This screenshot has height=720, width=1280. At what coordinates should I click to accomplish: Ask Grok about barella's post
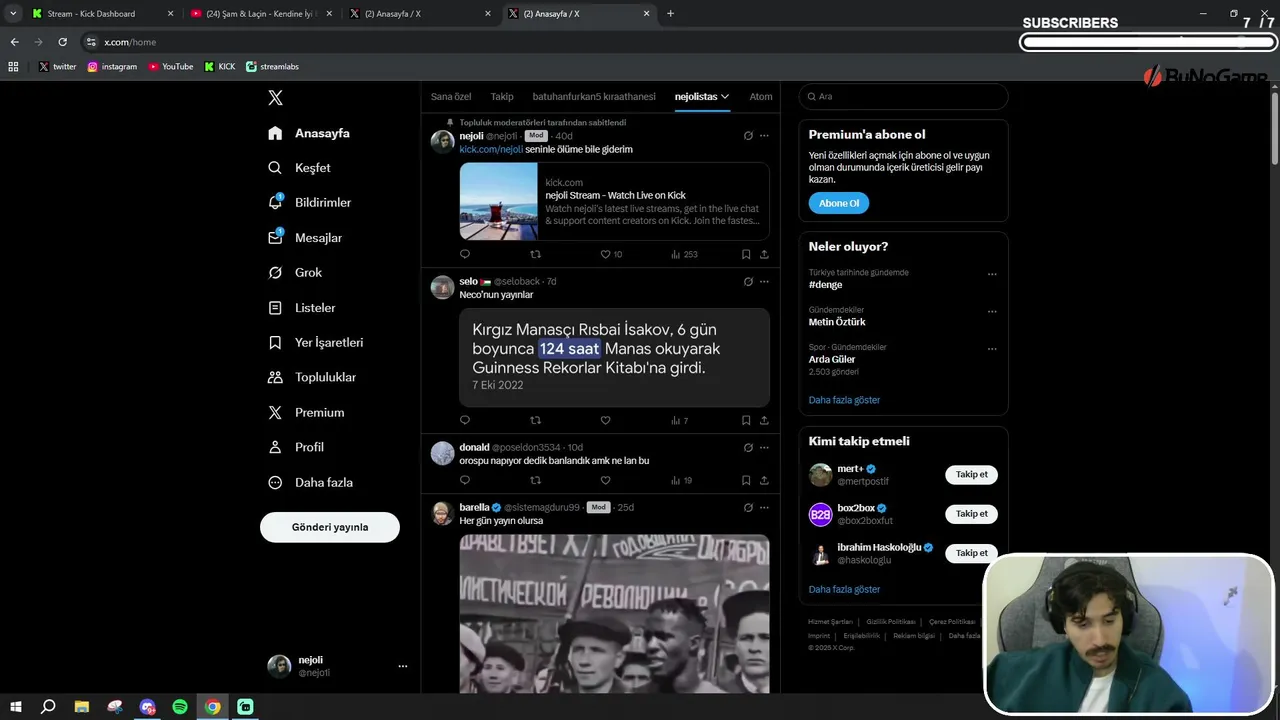(x=748, y=507)
